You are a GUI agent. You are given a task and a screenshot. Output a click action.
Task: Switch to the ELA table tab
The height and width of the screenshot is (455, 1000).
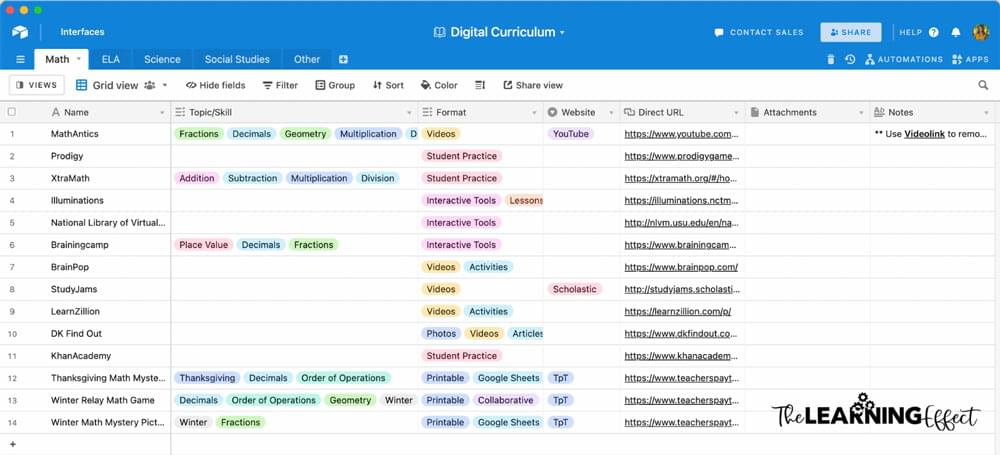[110, 59]
